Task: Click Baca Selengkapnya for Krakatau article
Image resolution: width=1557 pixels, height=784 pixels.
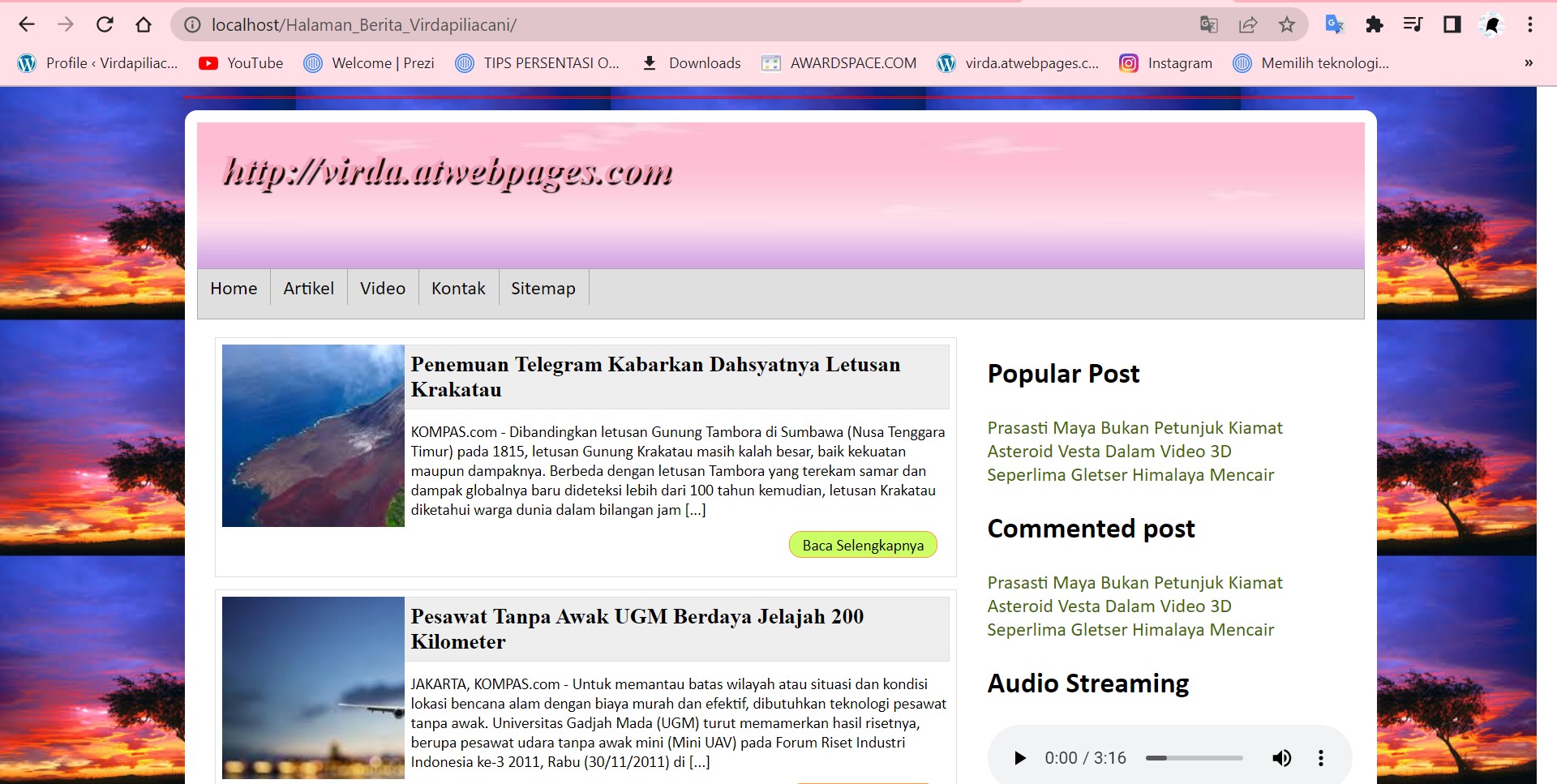Action: 863,545
